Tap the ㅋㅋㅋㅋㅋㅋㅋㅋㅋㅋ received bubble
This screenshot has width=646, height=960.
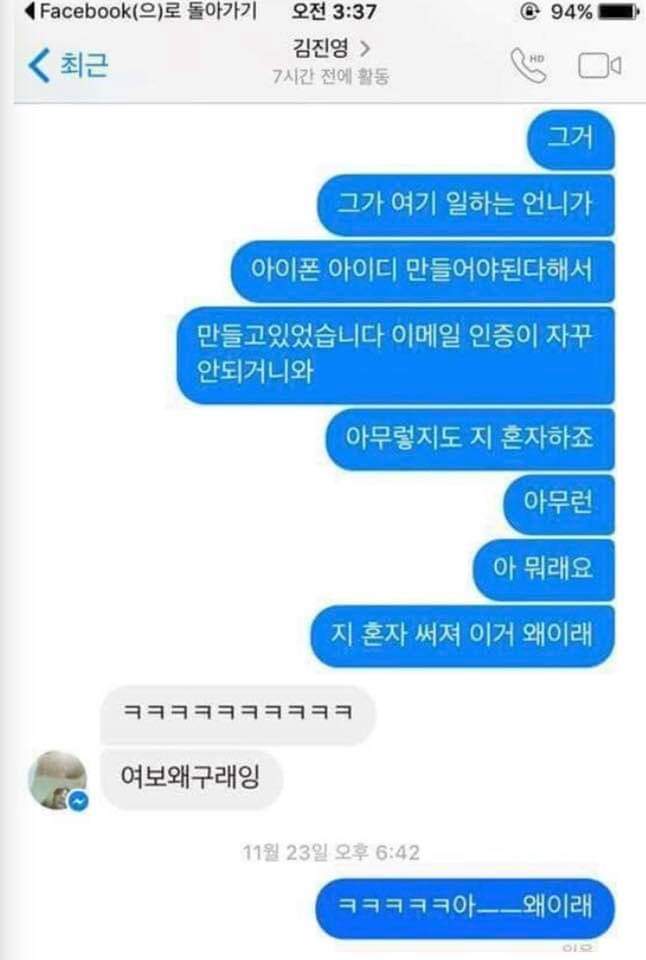coord(238,714)
